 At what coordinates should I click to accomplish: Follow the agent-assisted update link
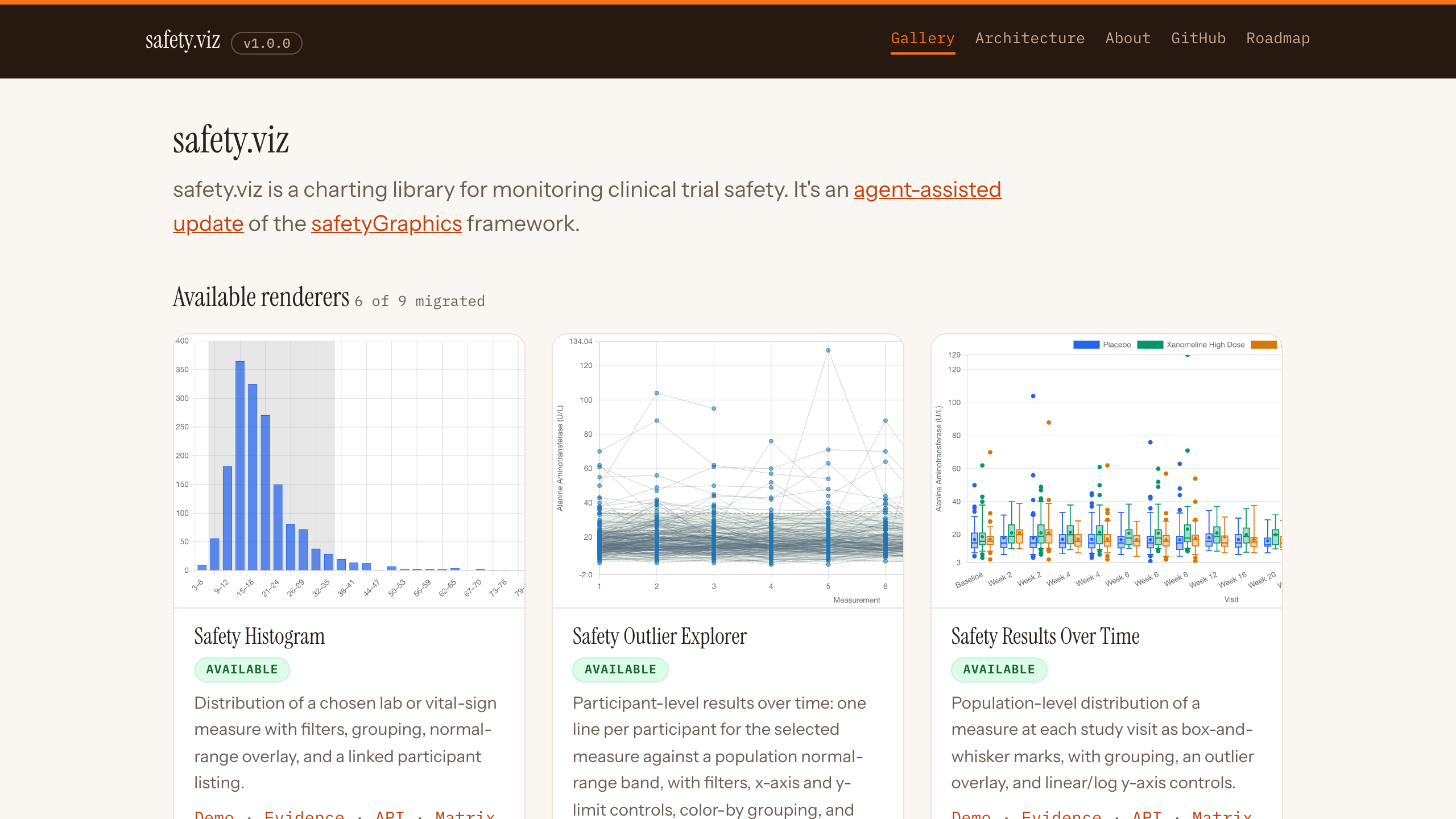click(927, 190)
